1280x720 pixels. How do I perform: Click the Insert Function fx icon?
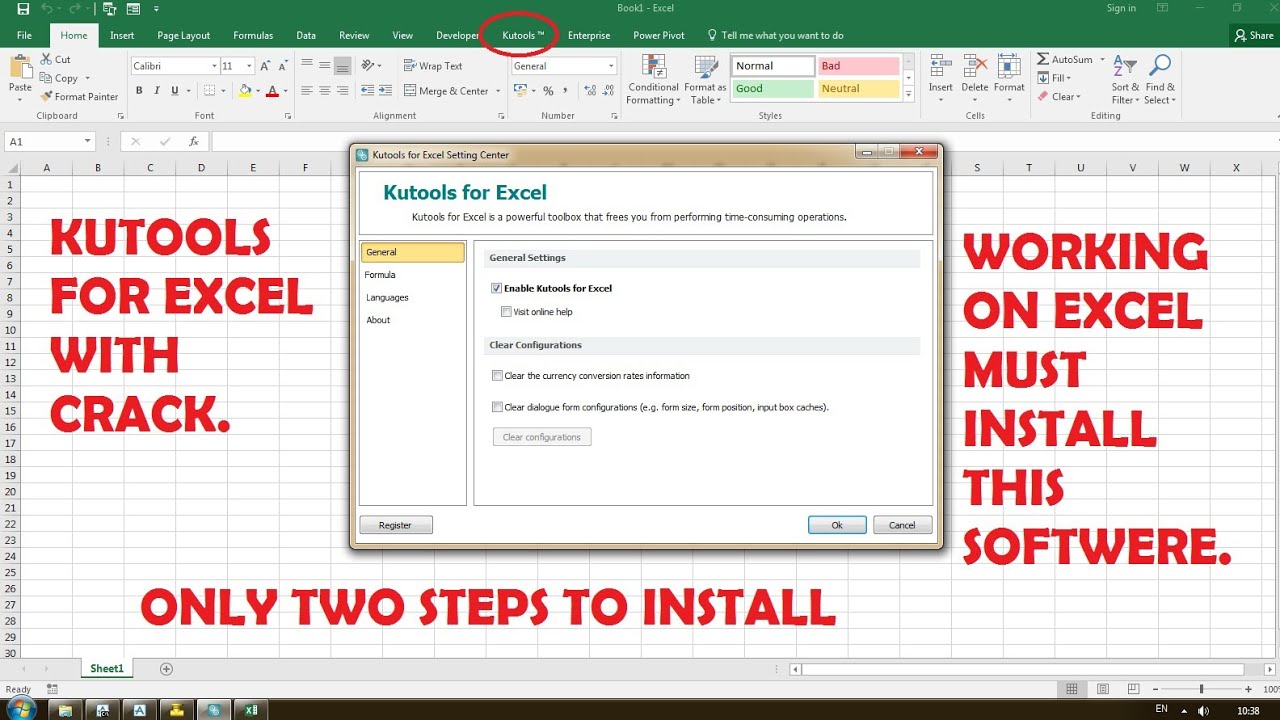pos(194,142)
